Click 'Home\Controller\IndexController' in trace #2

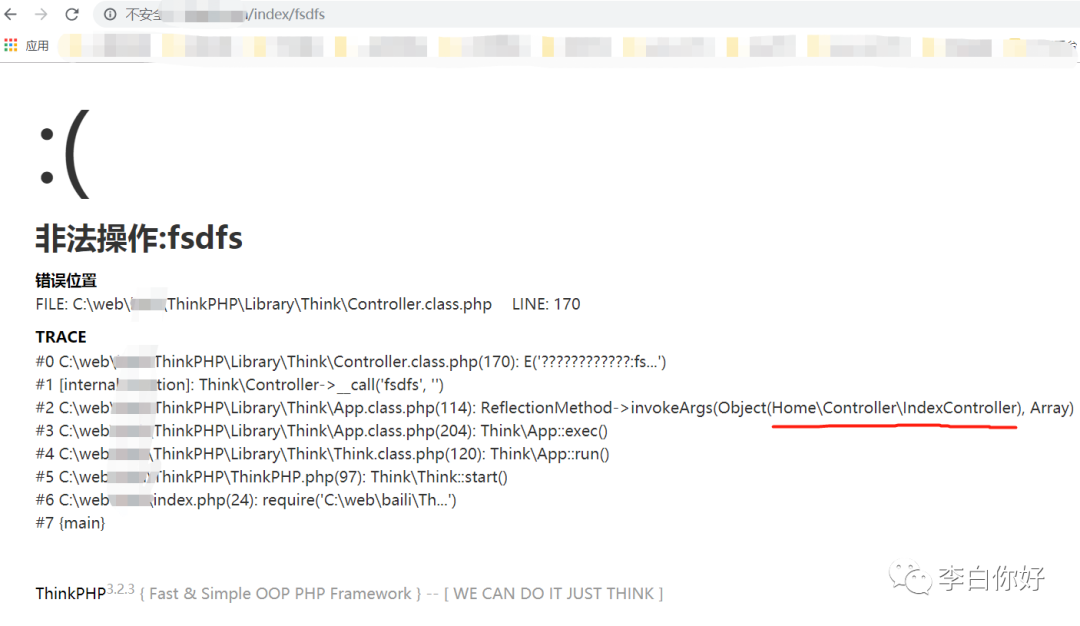point(895,408)
